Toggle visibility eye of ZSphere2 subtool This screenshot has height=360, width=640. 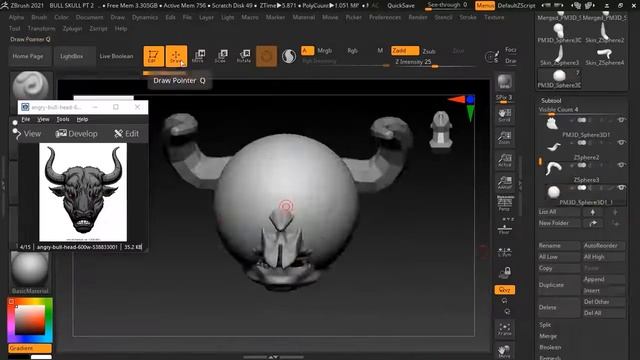coord(621,142)
